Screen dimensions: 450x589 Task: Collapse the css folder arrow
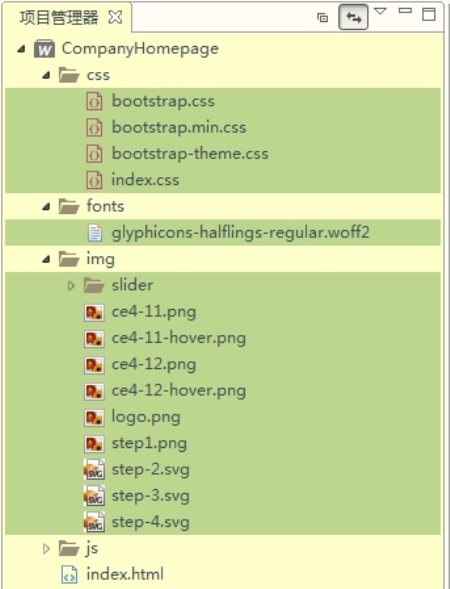point(46,75)
